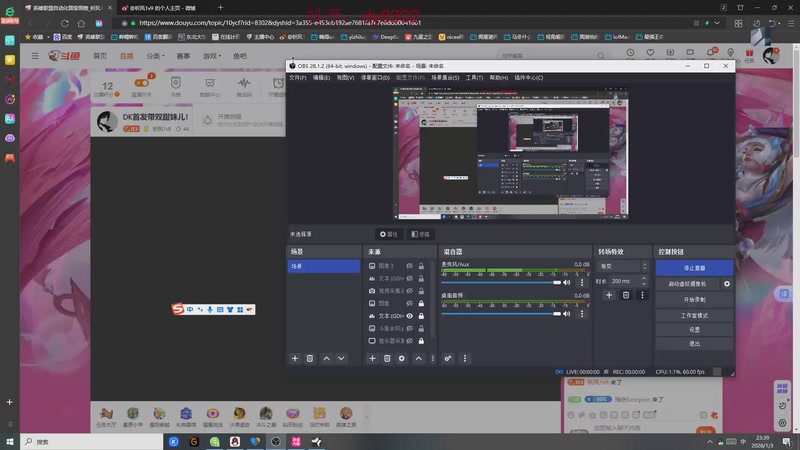Select the 场景 item in Scenes list

tap(324, 266)
